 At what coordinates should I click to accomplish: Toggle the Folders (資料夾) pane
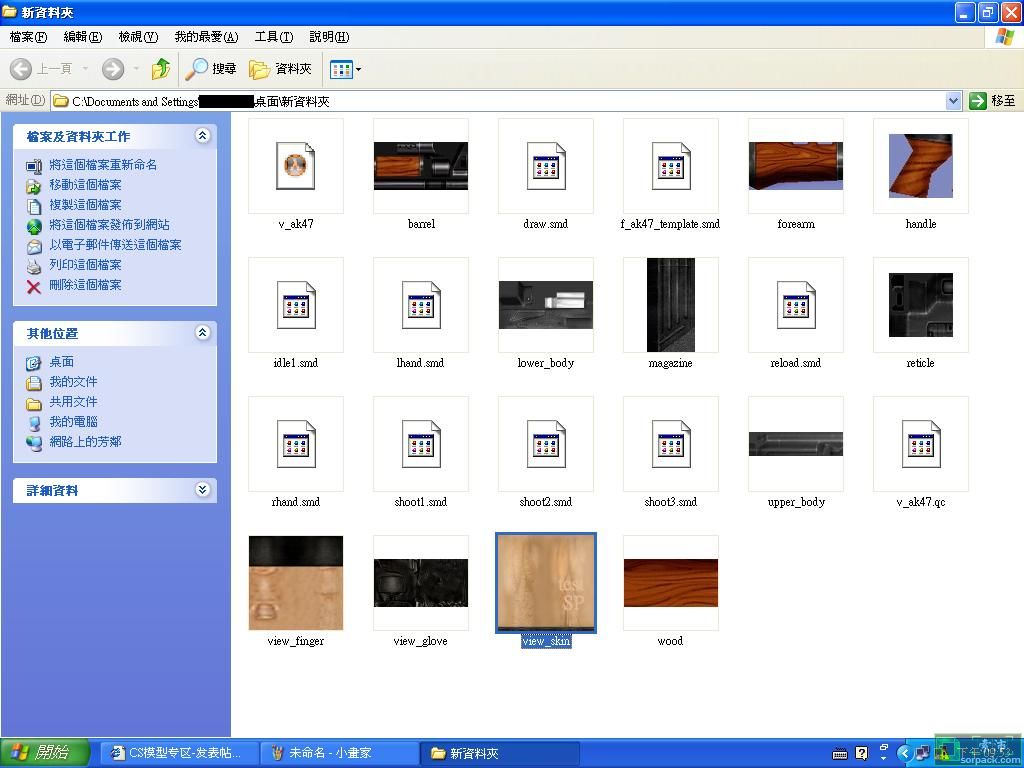tap(281, 69)
